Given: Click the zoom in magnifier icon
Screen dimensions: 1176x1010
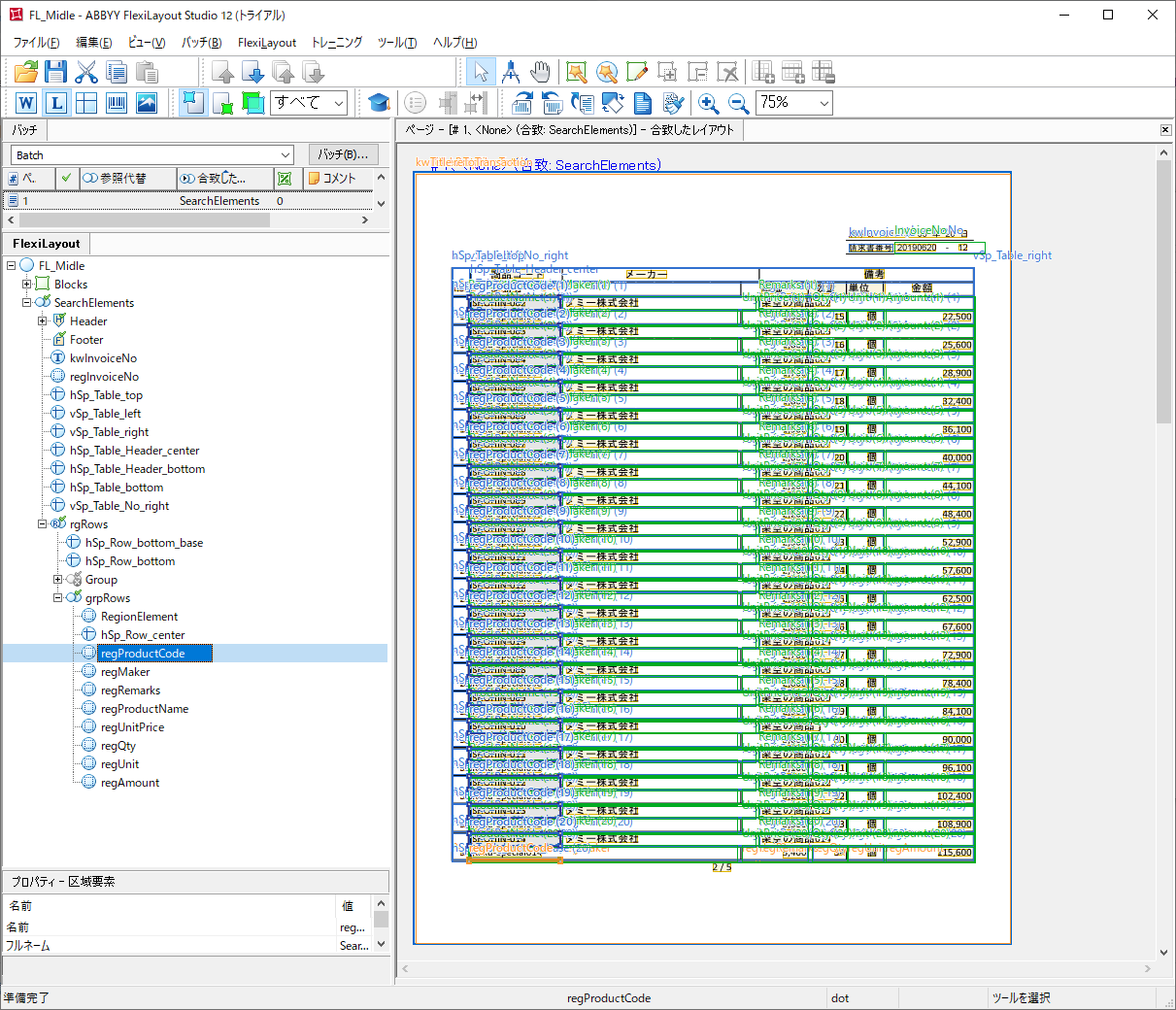Looking at the screenshot, I should (709, 103).
